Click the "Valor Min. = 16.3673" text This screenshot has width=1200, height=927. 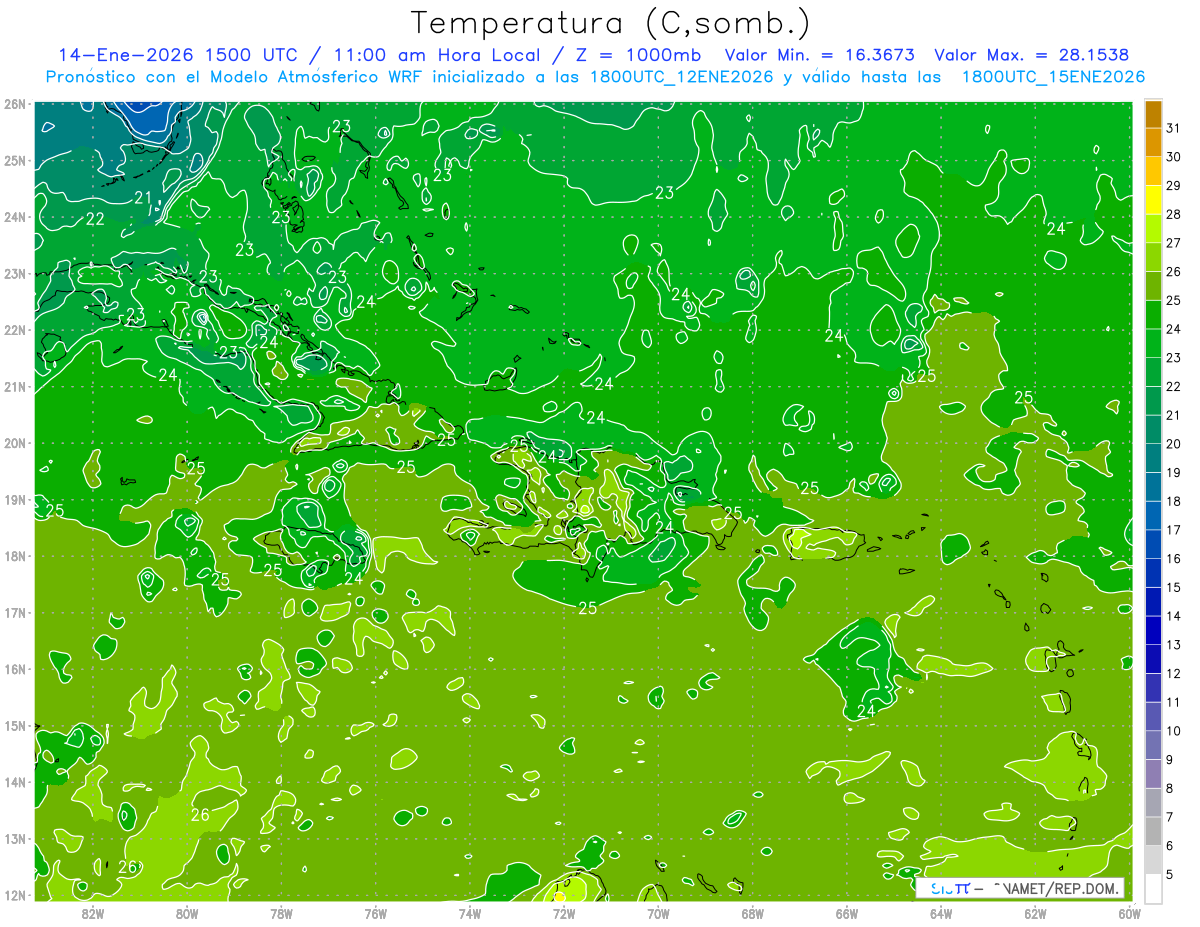pos(820,55)
